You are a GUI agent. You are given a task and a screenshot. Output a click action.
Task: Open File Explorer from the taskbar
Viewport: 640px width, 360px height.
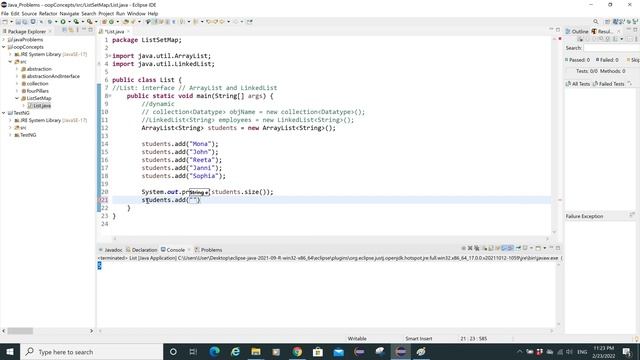[256, 351]
